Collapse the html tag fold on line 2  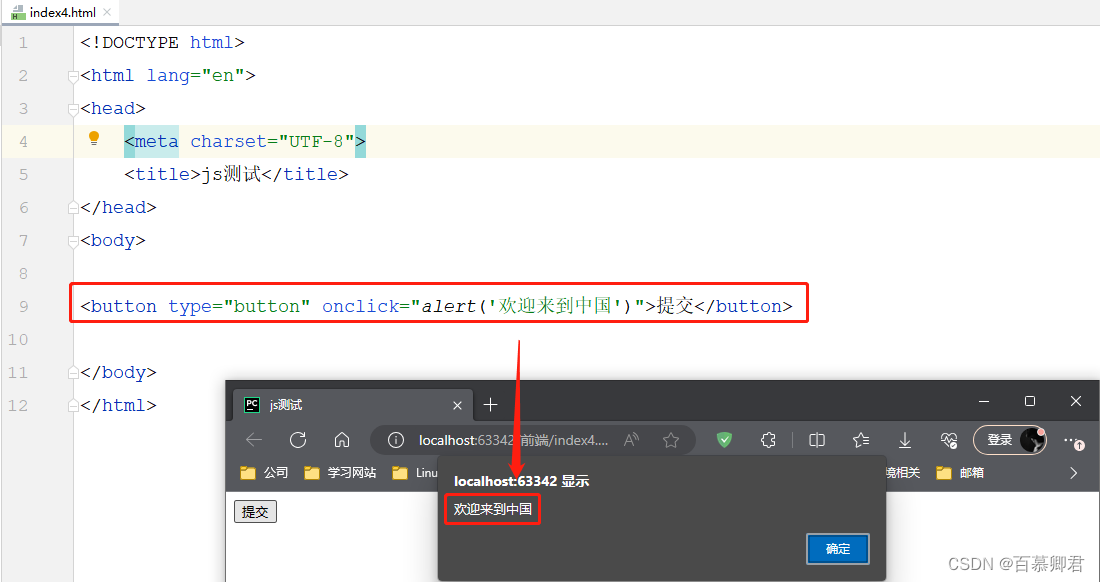click(x=73, y=76)
